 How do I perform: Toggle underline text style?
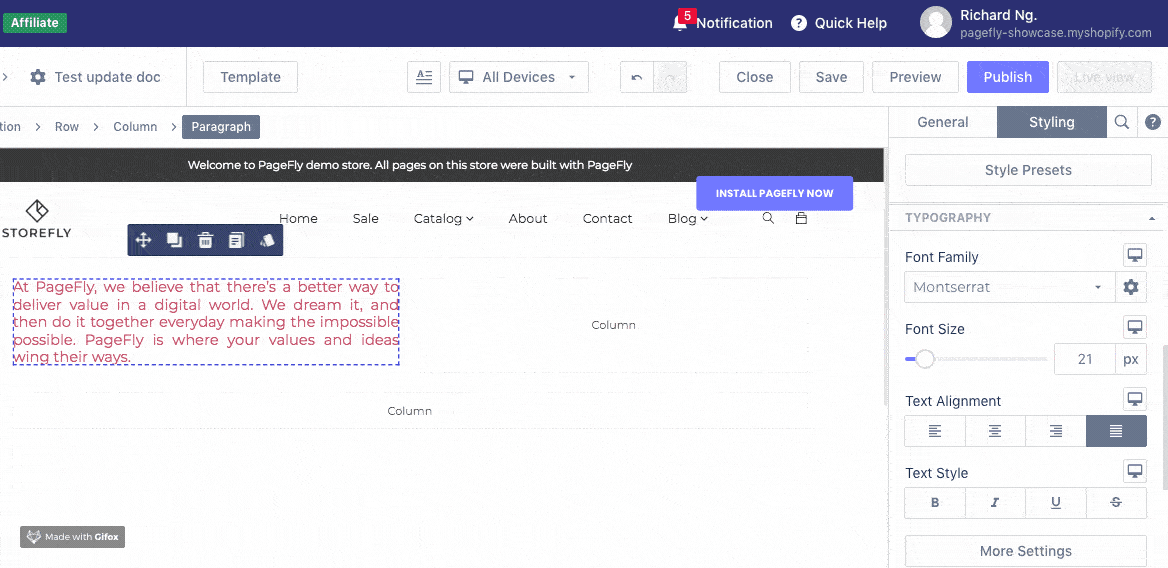[x=1056, y=502]
